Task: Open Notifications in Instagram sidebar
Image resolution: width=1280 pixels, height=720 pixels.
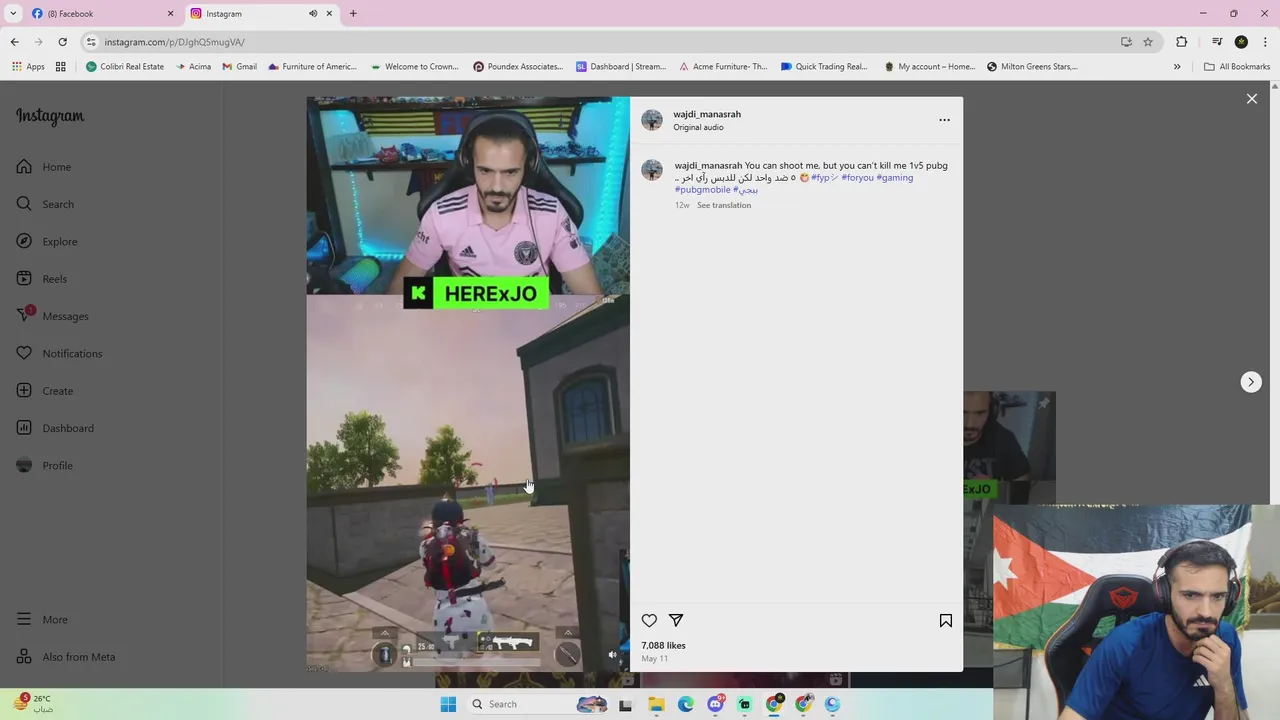Action: [x=72, y=354]
